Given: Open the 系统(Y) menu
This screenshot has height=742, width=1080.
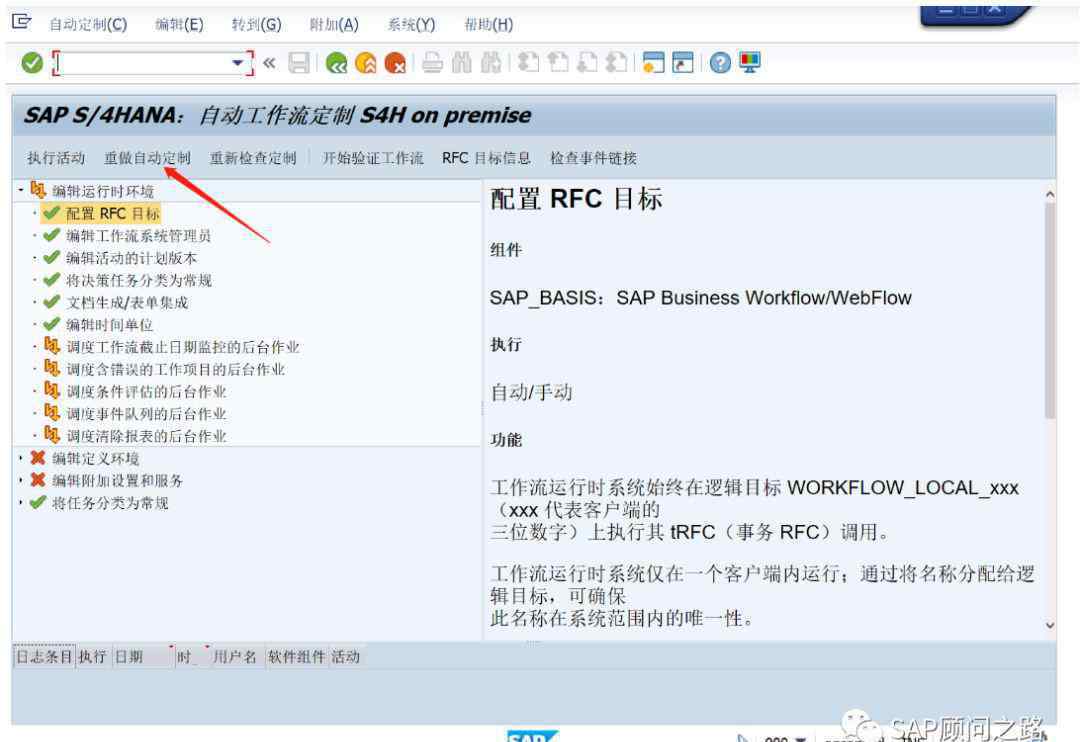Looking at the screenshot, I should tap(411, 25).
